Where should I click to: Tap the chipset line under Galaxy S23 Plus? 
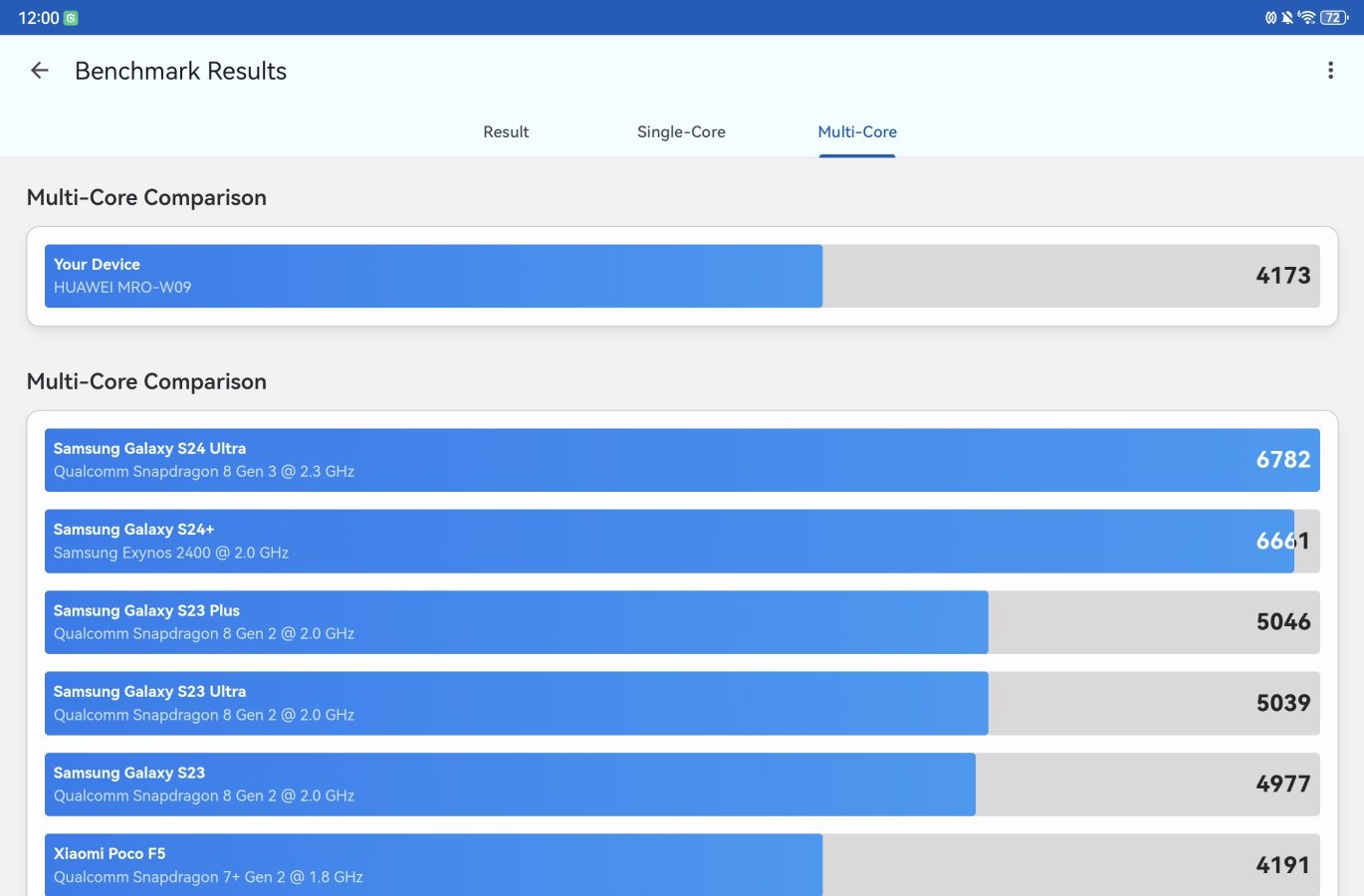pos(204,634)
